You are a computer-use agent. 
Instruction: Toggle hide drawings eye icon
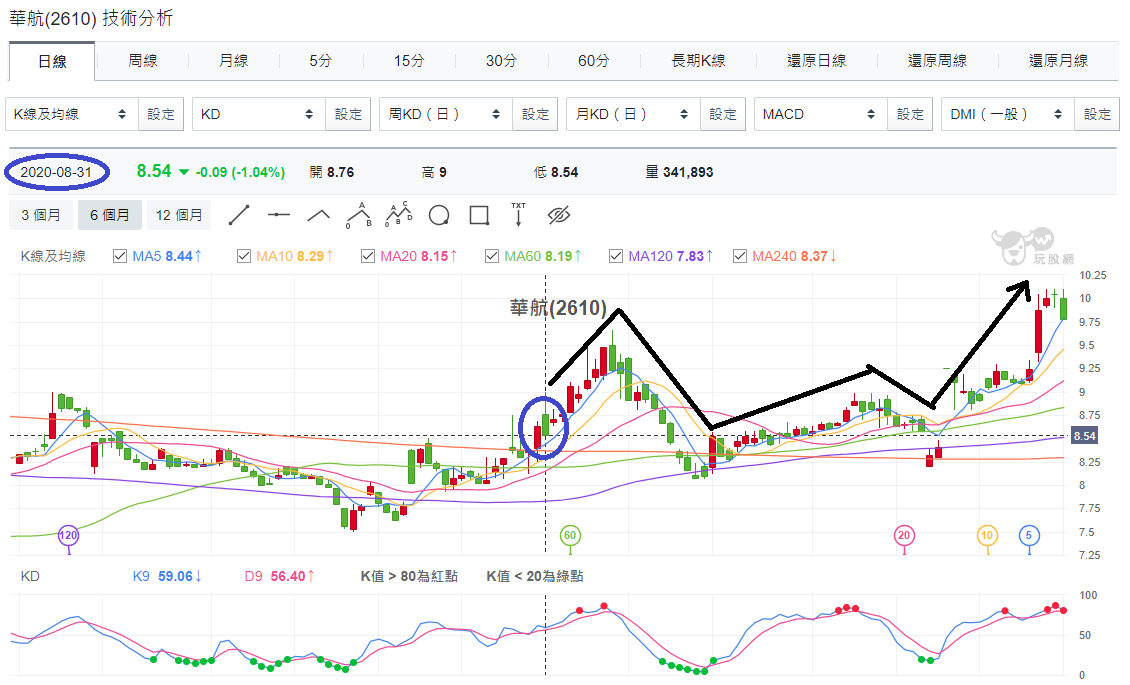[x=559, y=215]
